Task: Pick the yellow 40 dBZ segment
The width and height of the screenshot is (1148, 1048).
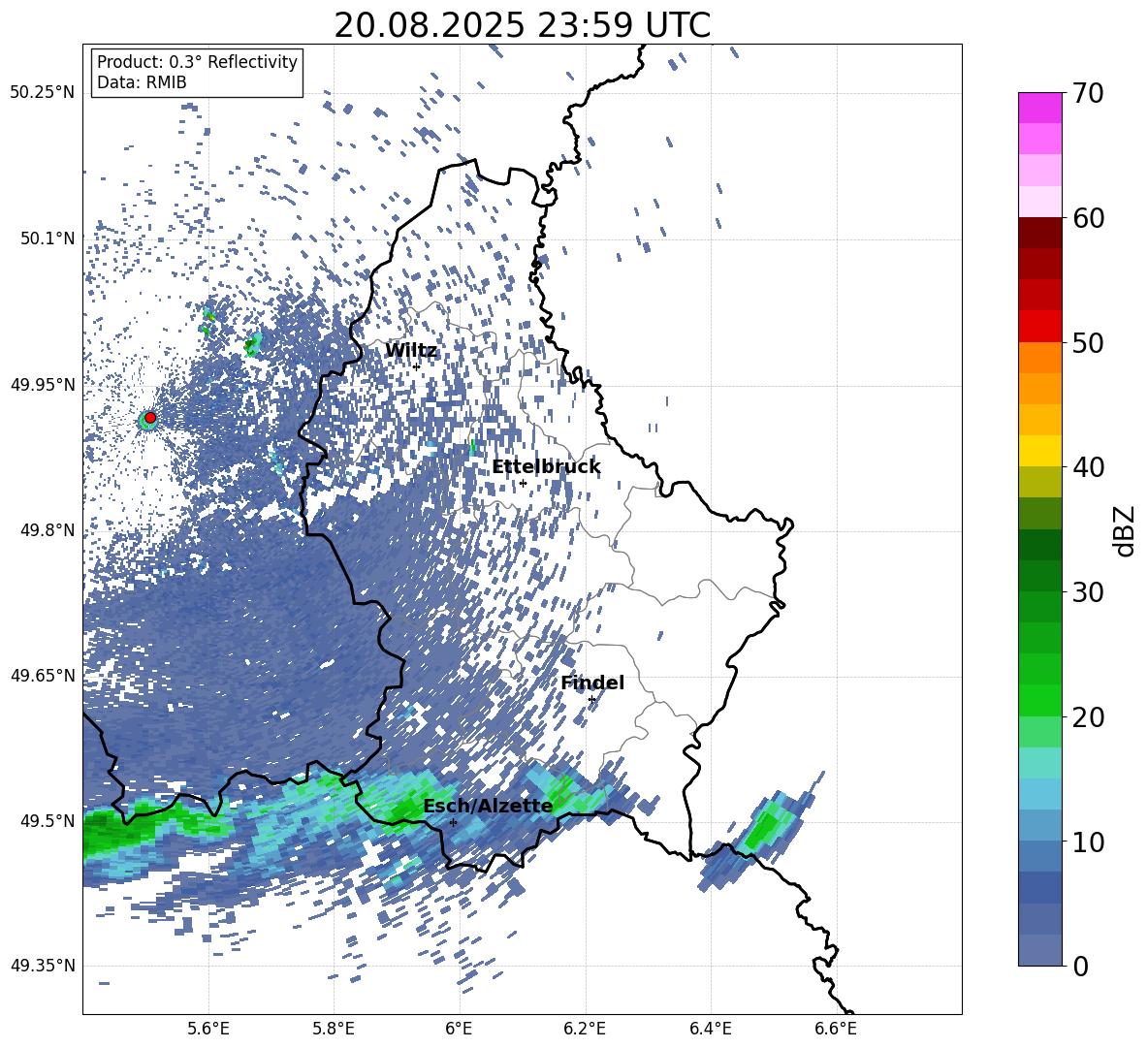Action: tap(1039, 452)
